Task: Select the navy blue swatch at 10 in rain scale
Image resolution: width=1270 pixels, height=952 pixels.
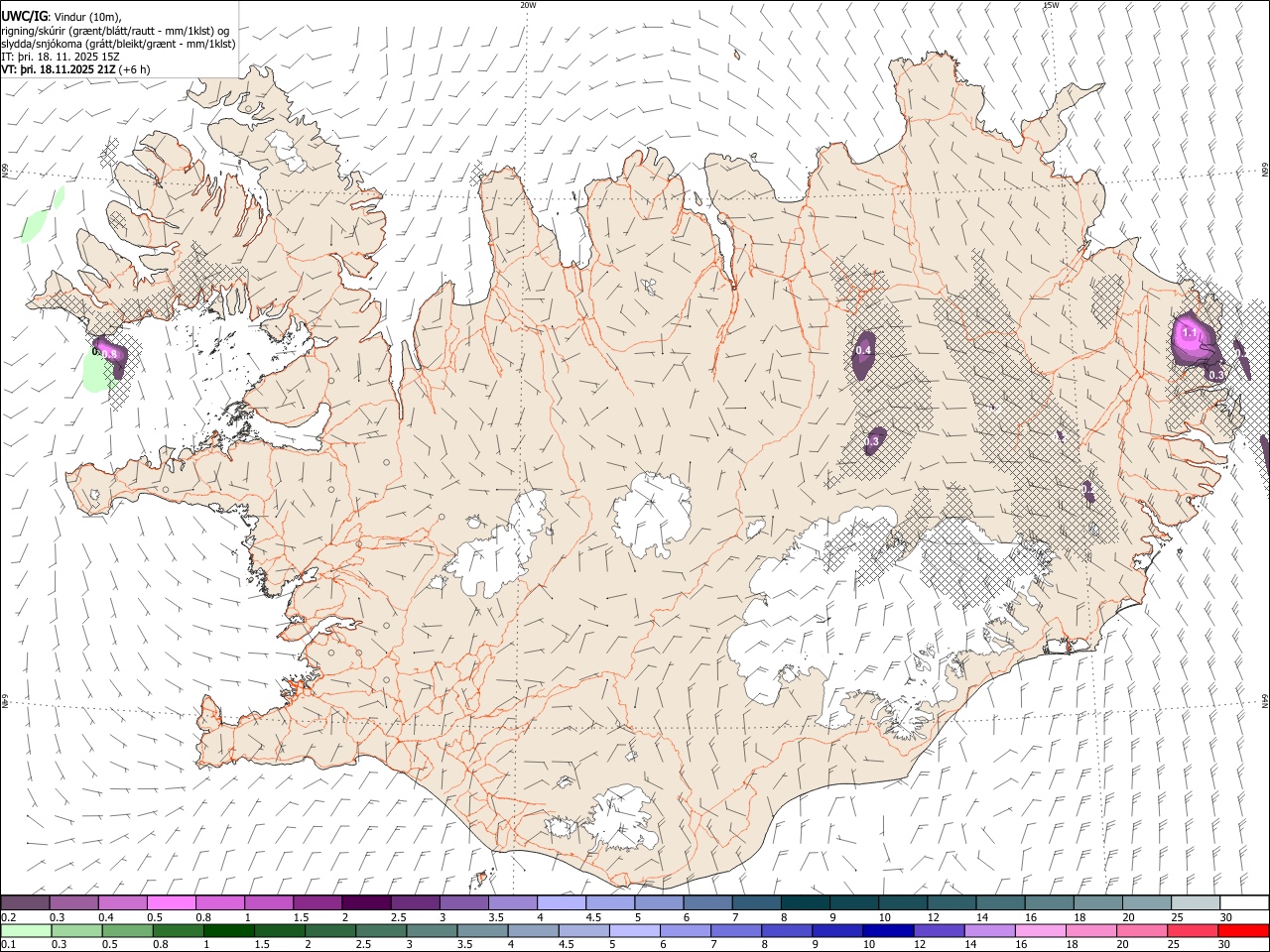Action: pos(886,930)
